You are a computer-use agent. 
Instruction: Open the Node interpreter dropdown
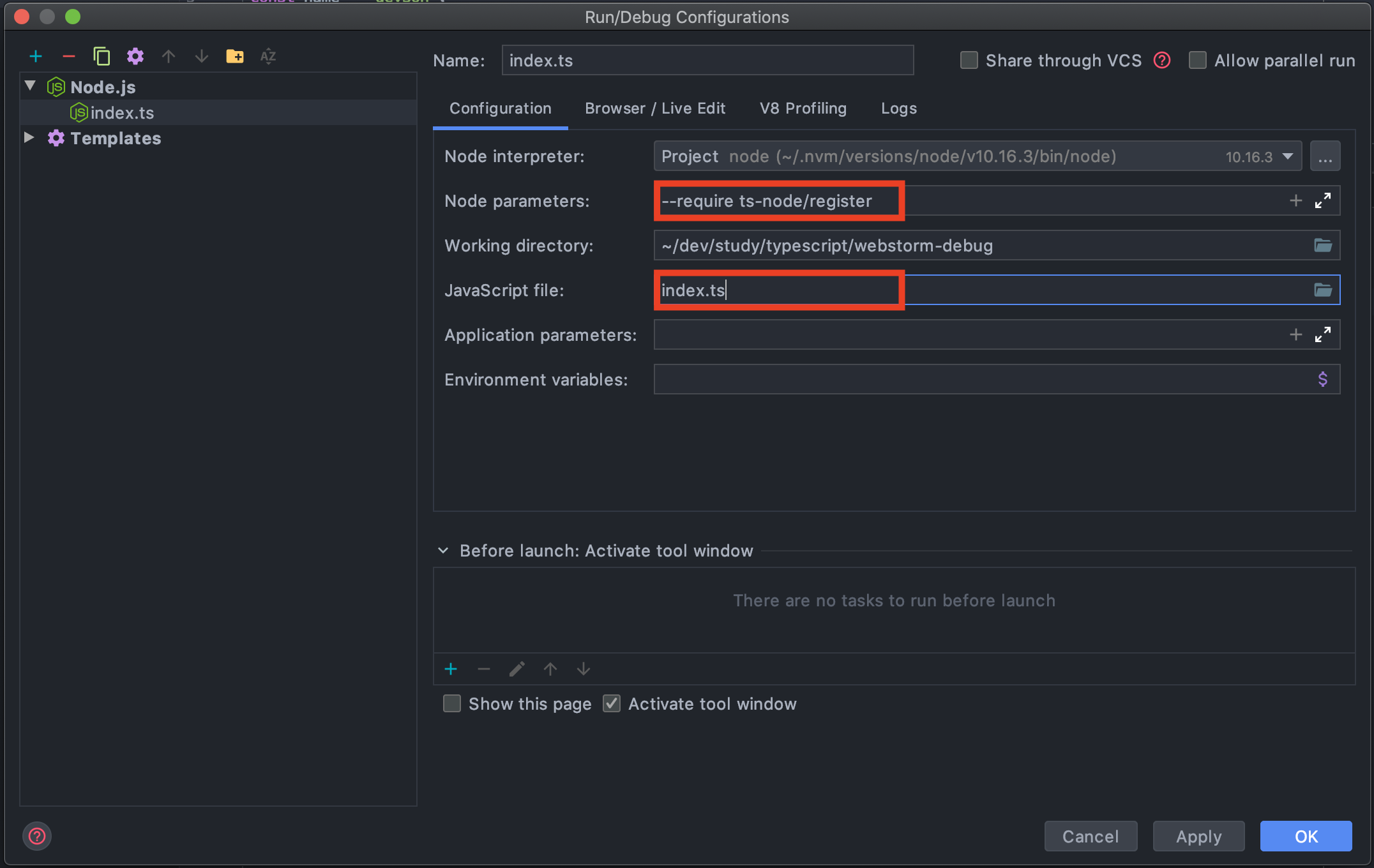1288,156
